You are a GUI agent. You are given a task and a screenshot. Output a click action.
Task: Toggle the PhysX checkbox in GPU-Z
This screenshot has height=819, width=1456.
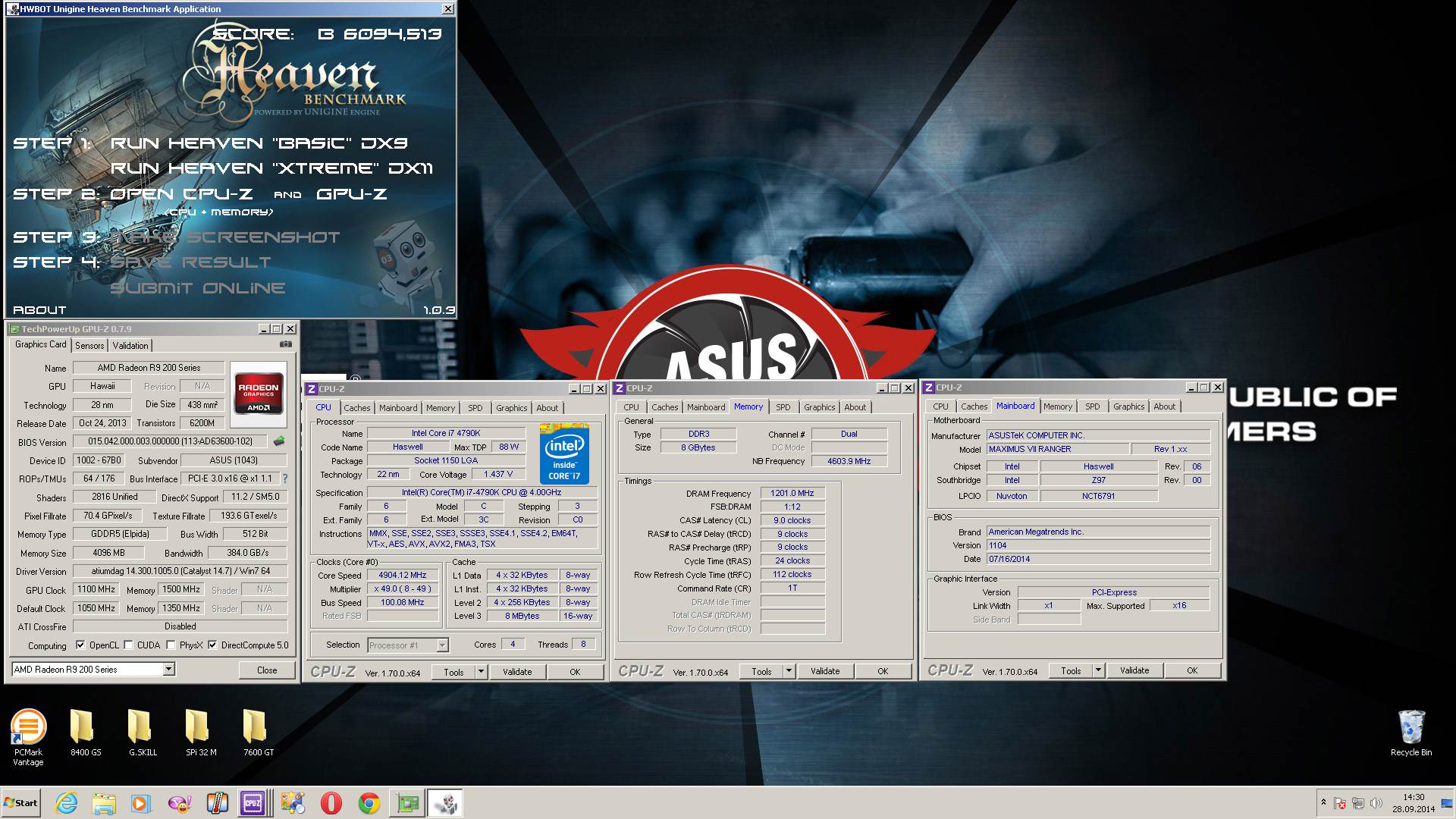(171, 645)
